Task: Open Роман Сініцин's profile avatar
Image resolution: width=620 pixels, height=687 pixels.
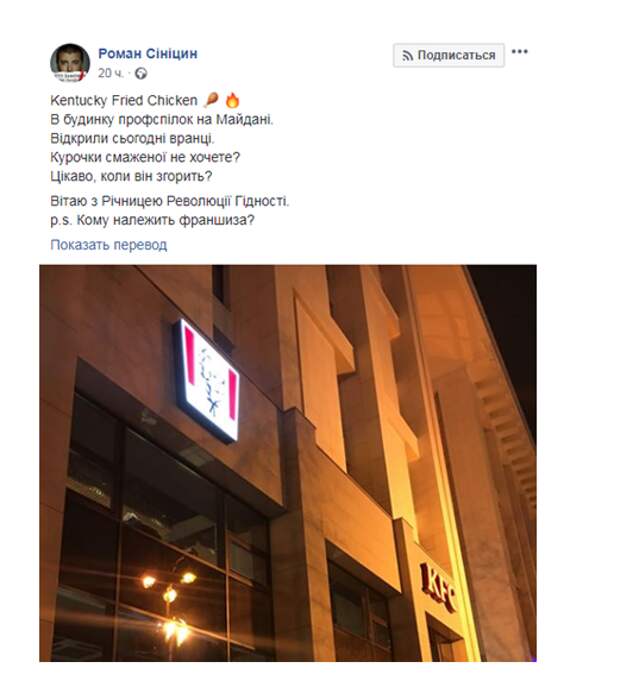Action: coord(70,62)
